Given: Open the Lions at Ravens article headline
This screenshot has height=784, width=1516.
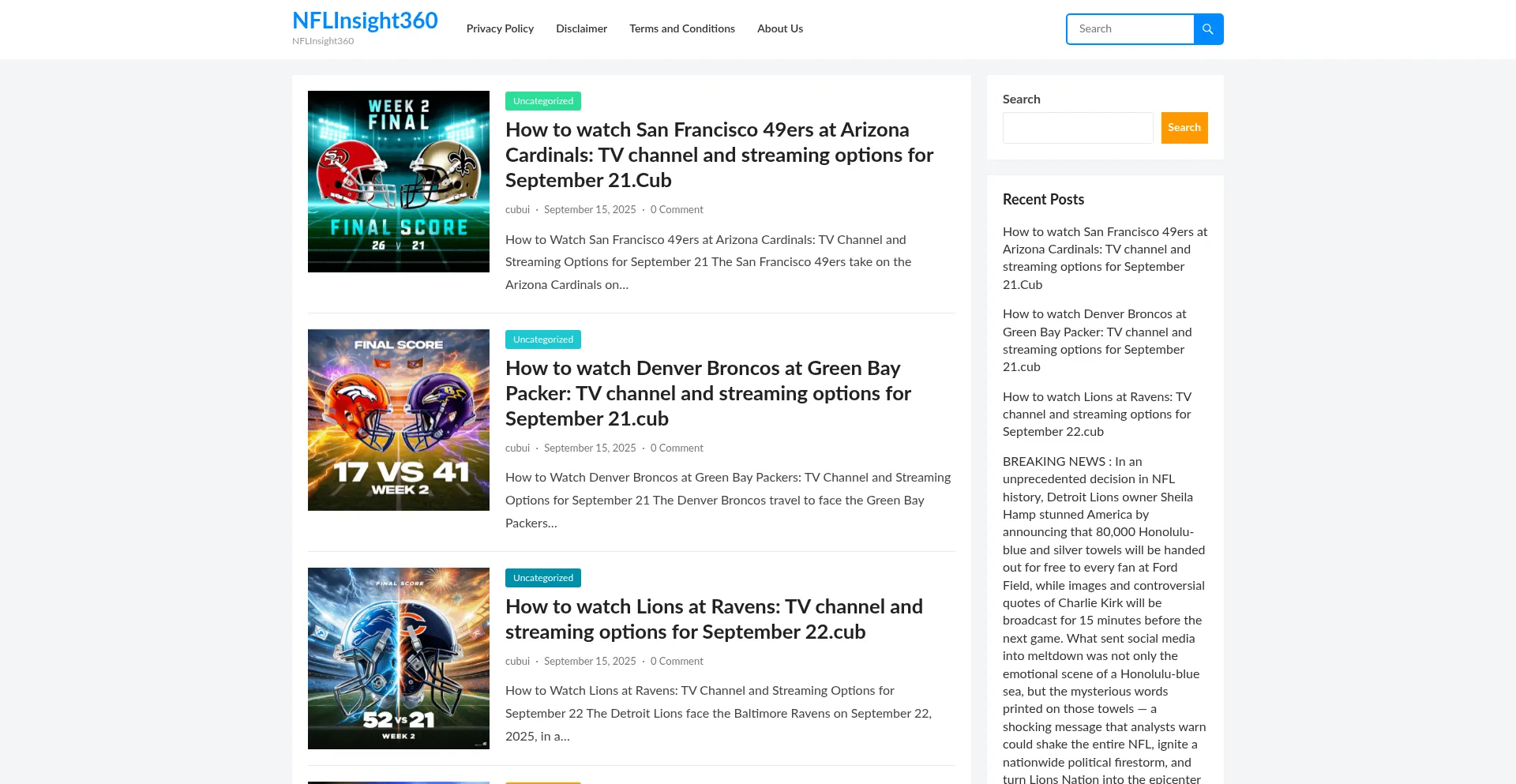Looking at the screenshot, I should tap(714, 619).
